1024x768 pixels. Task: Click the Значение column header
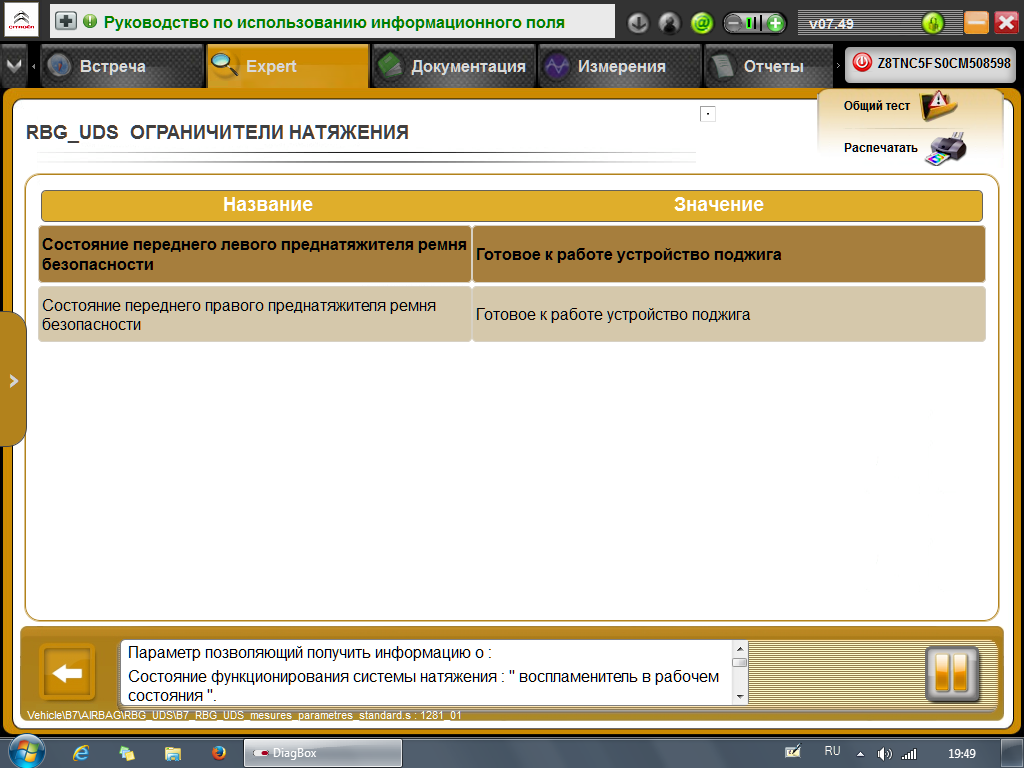tap(718, 204)
